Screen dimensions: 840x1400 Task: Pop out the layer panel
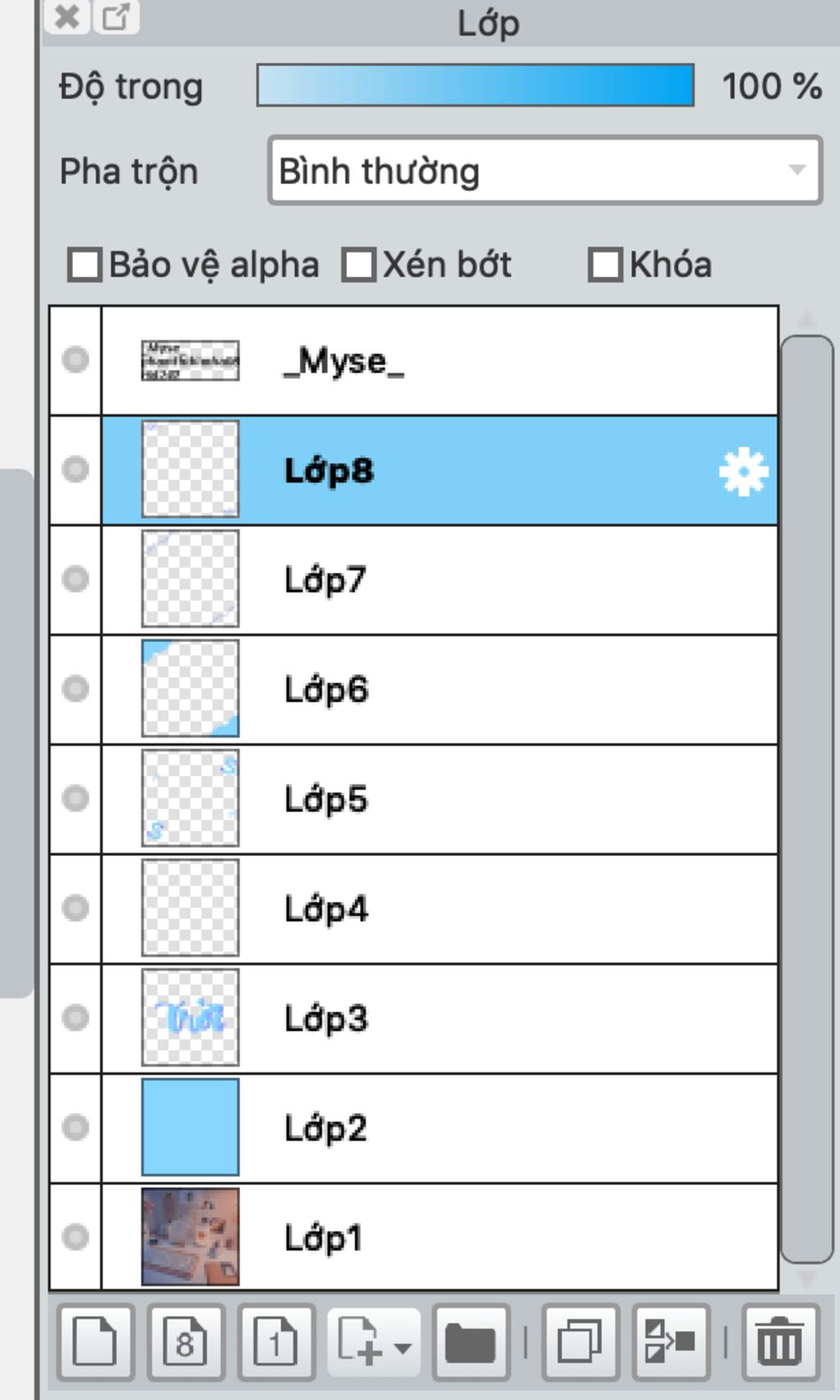[116, 16]
